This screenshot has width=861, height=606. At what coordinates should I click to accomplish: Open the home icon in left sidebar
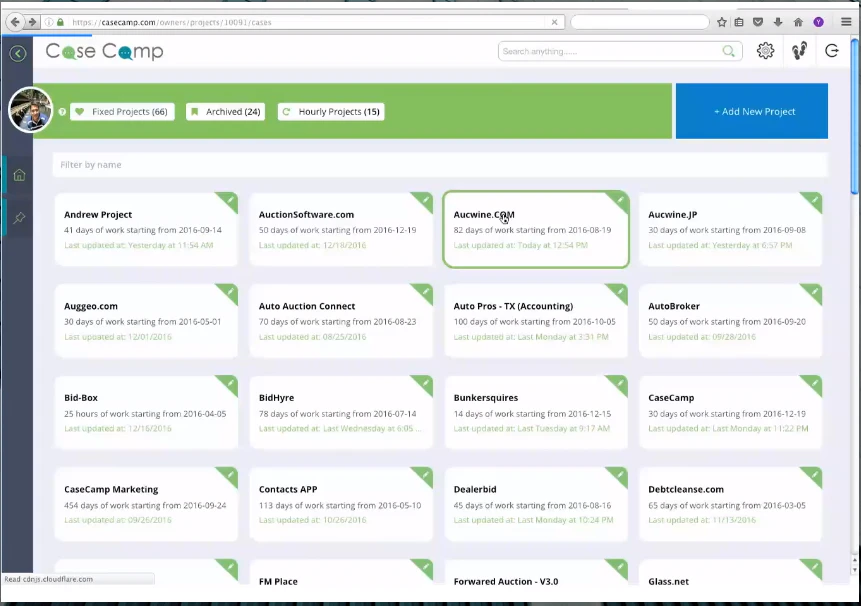point(19,175)
